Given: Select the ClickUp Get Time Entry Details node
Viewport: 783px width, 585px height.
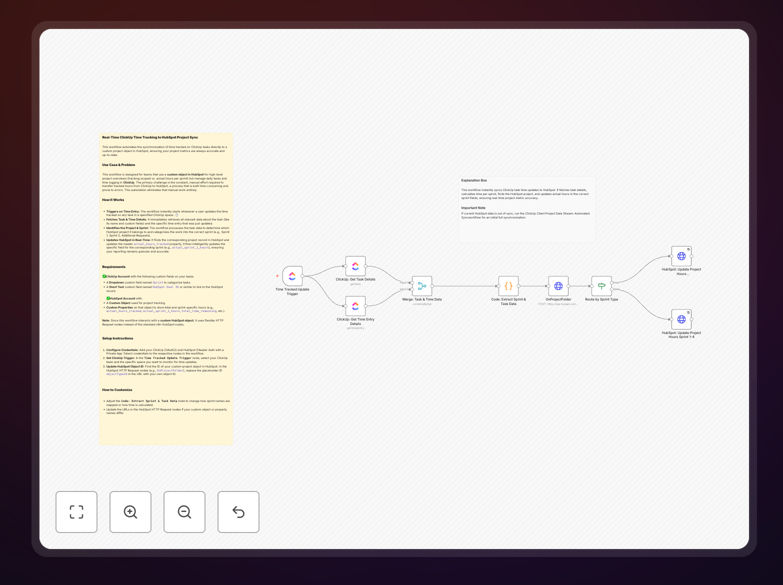Looking at the screenshot, I should [x=356, y=306].
